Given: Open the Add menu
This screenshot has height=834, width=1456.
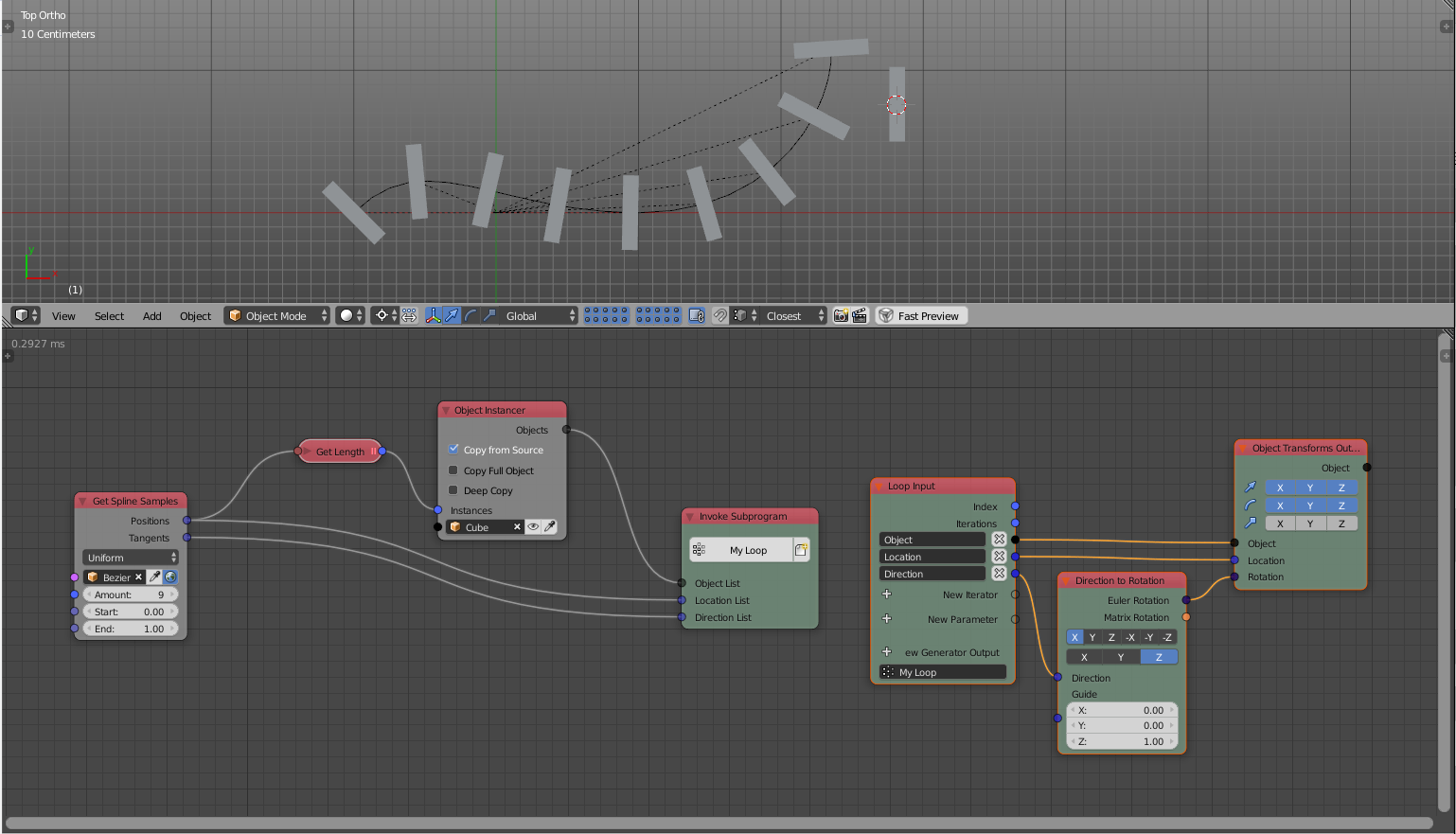Looking at the screenshot, I should click(x=151, y=315).
